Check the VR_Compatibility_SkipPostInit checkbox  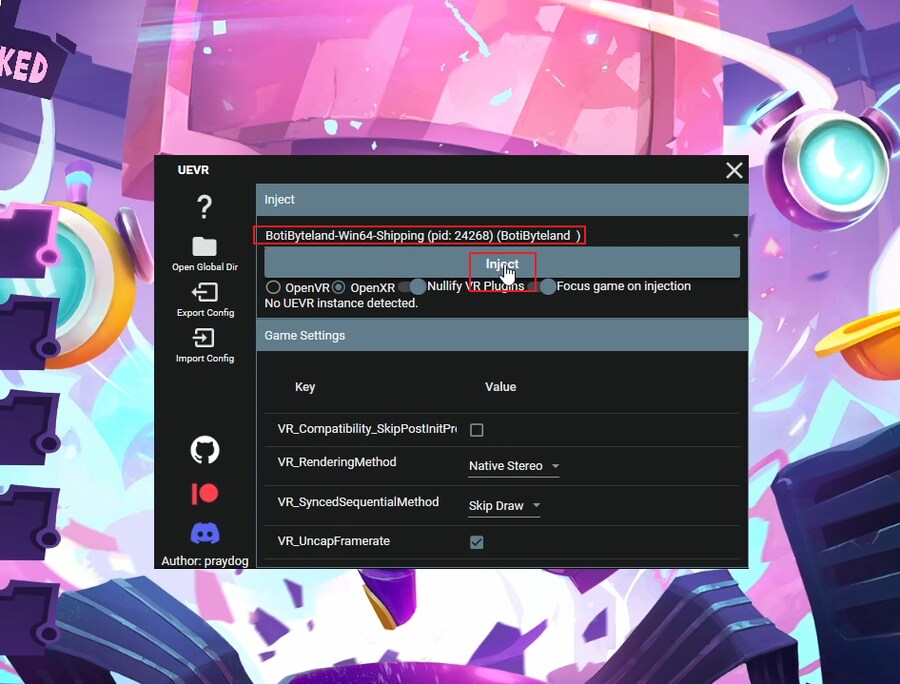[x=477, y=430]
